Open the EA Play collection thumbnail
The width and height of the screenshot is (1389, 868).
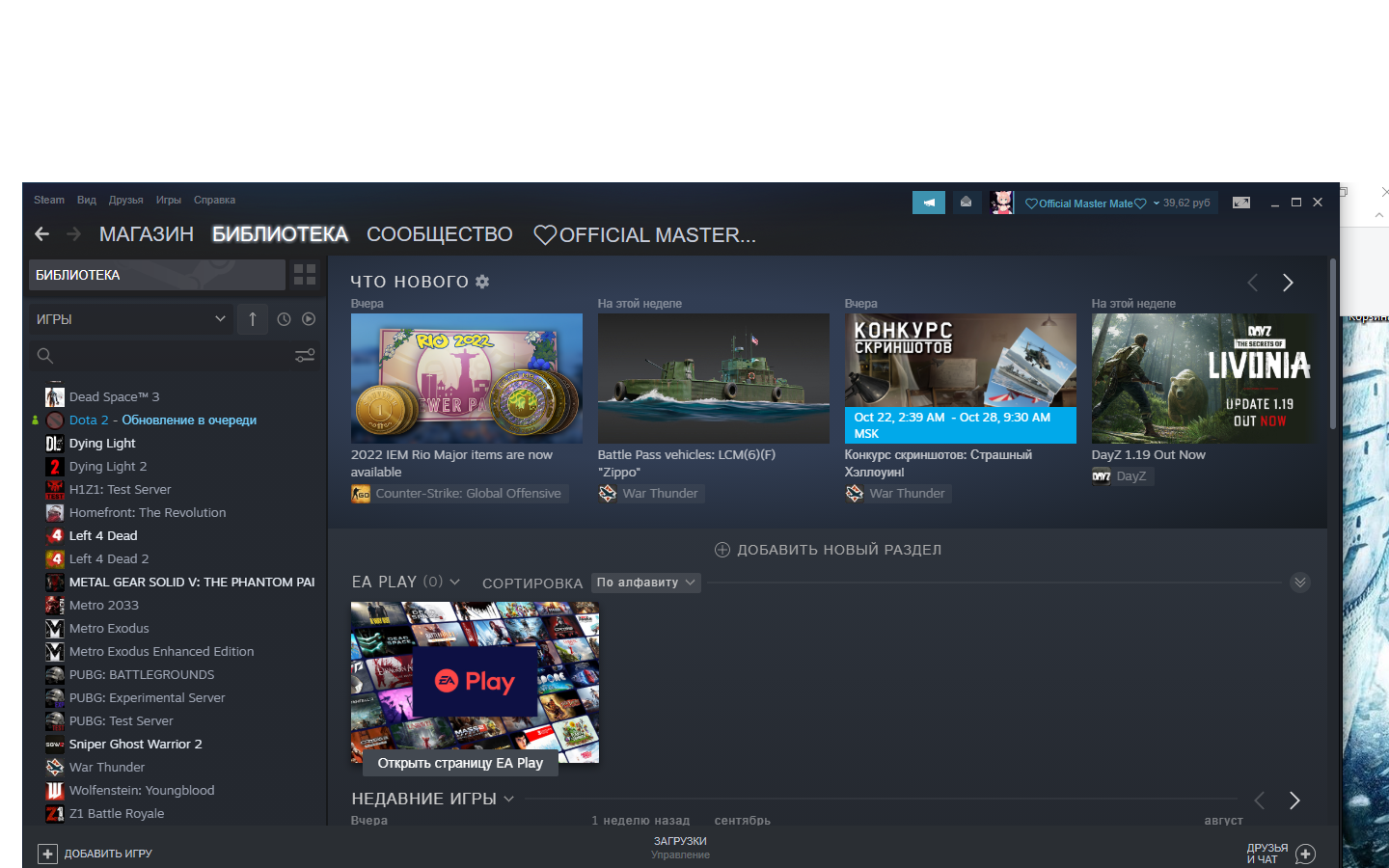(475, 682)
